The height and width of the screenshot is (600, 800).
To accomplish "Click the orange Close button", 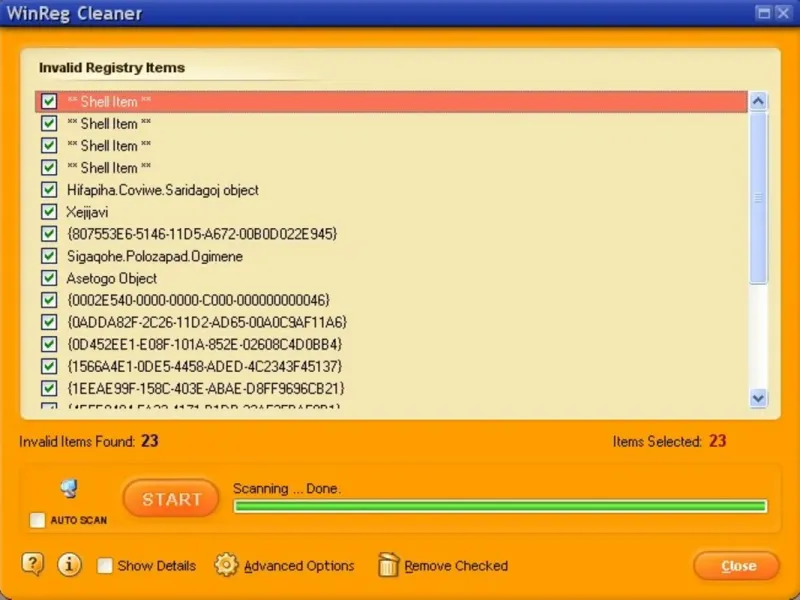I will pos(736,565).
